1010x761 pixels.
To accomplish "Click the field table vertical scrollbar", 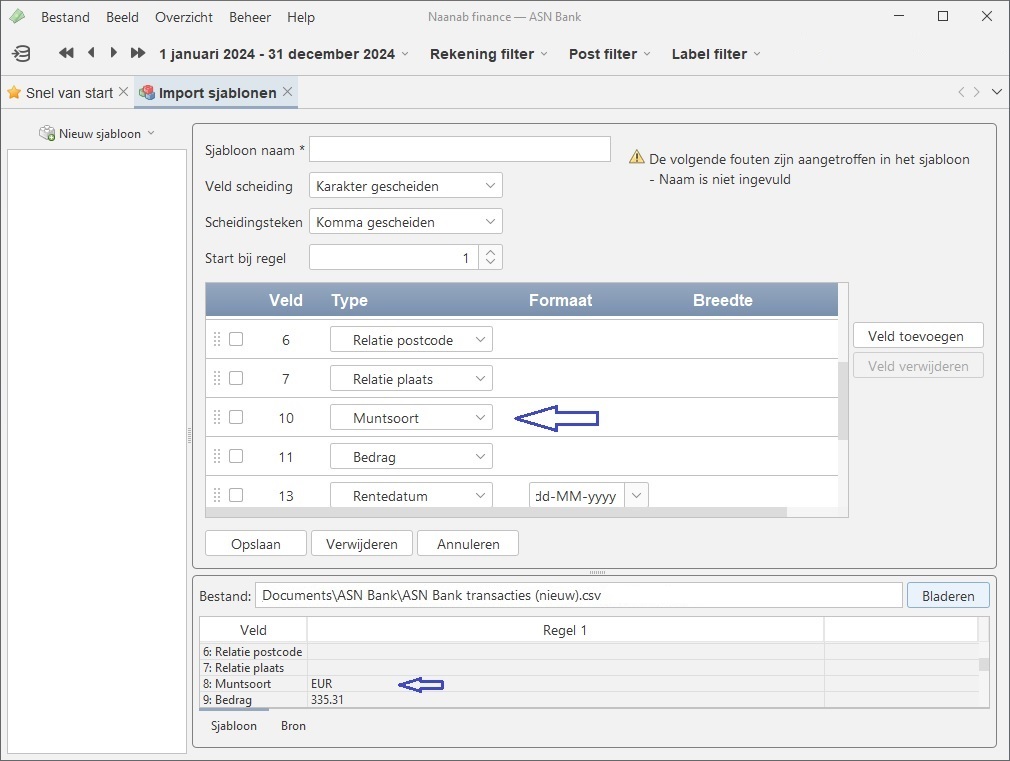I will pyautogui.click(x=843, y=400).
